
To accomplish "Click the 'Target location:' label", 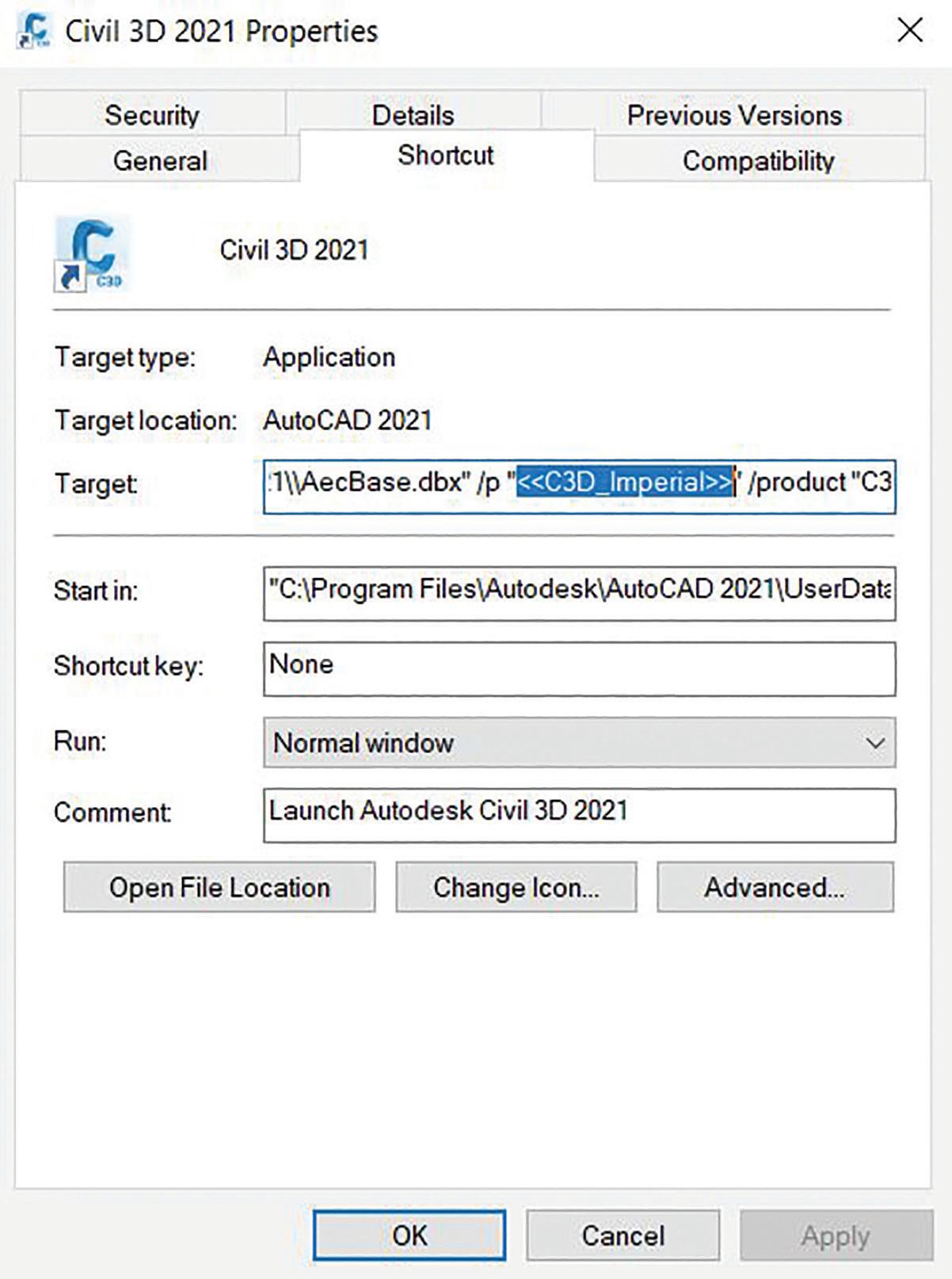I will click(x=146, y=420).
